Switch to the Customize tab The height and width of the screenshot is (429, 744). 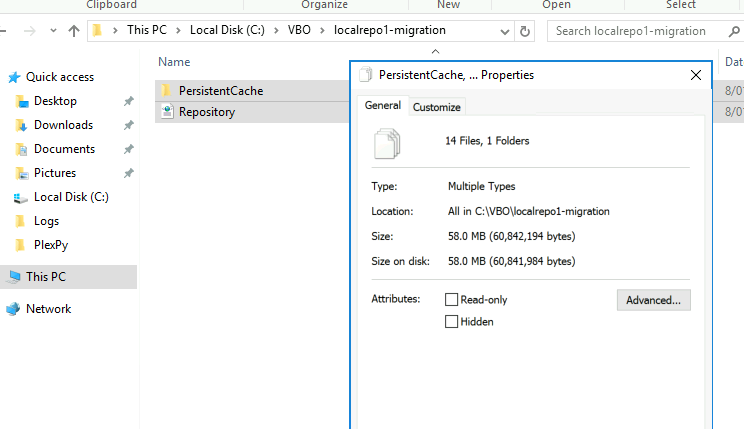tap(437, 107)
